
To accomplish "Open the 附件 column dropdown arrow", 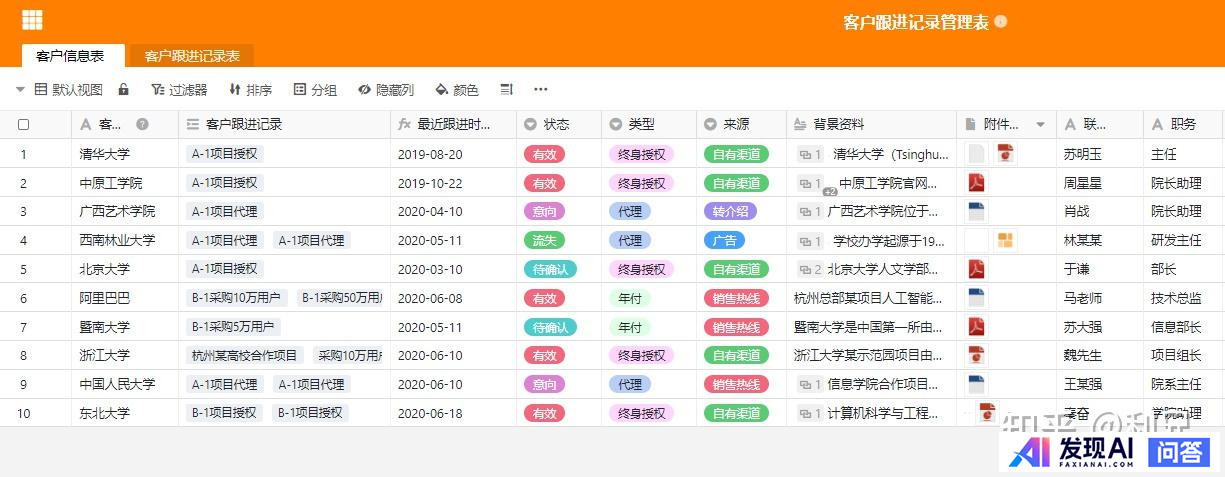I will (1040, 125).
